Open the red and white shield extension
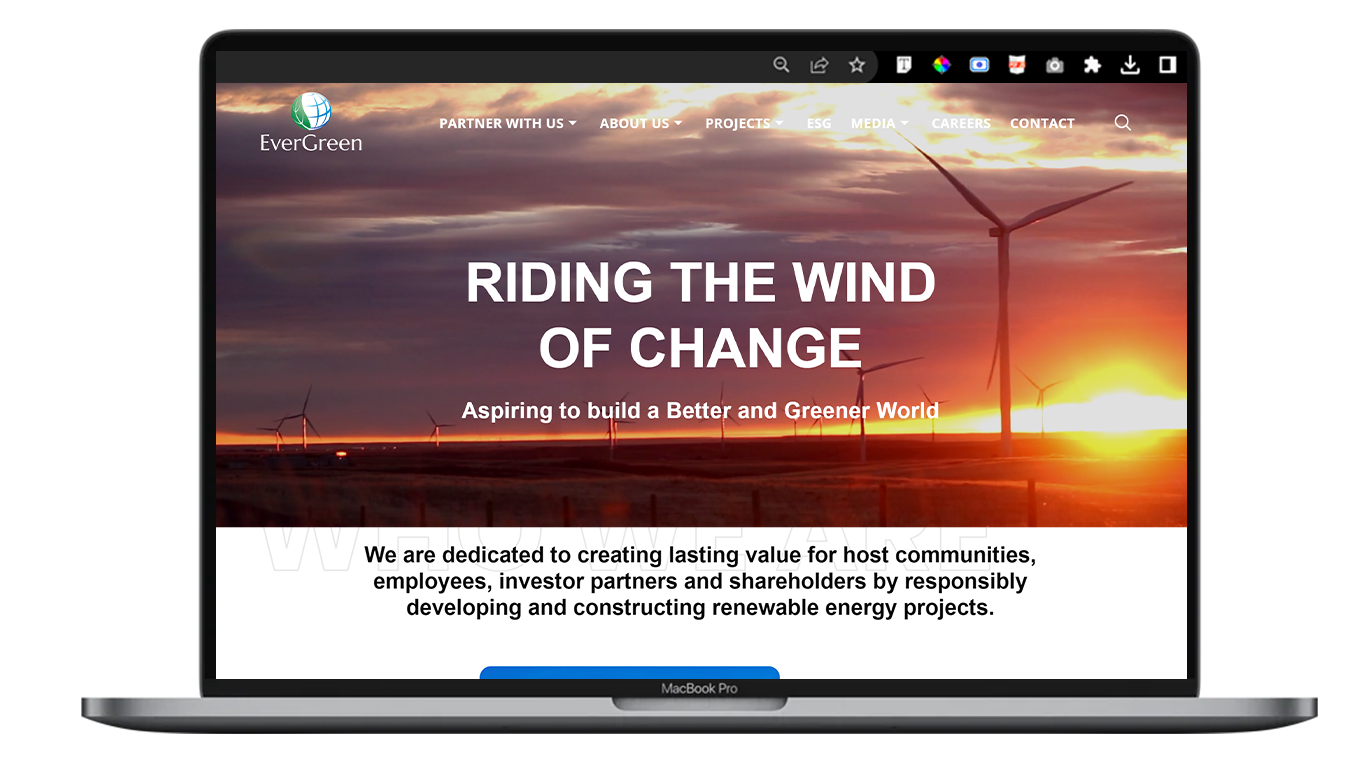Image resolution: width=1366 pixels, height=768 pixels. (x=1017, y=65)
